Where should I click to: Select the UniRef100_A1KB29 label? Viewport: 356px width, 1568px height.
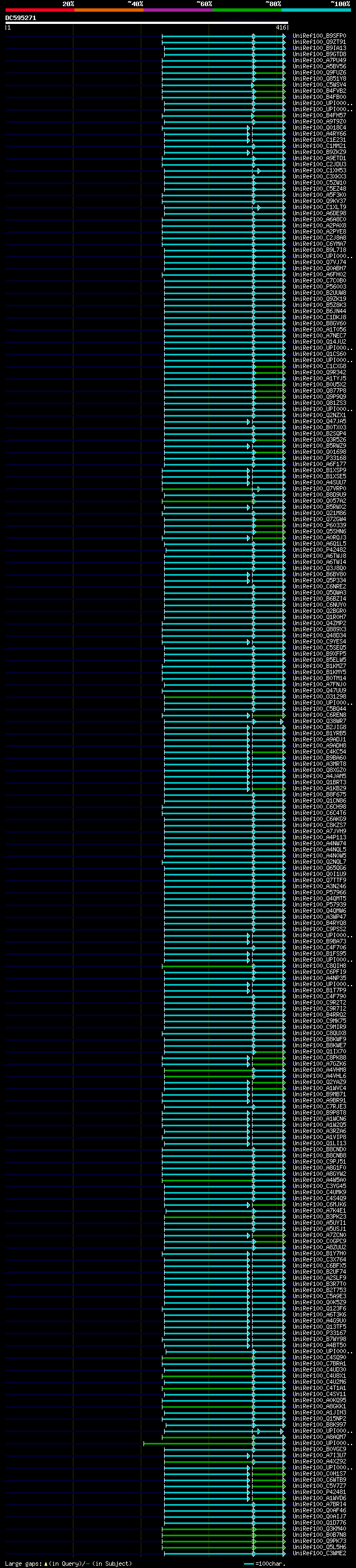click(319, 788)
